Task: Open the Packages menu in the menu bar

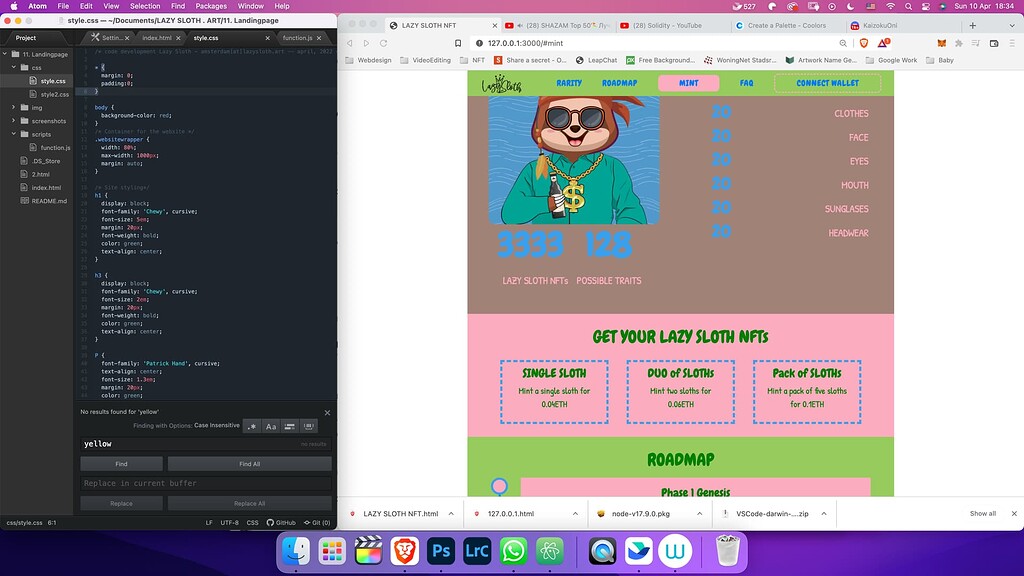Action: [211, 6]
